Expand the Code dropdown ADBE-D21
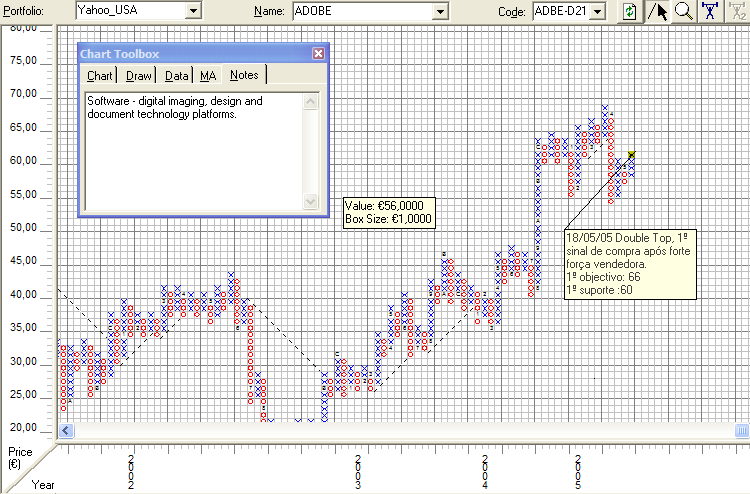 click(598, 11)
